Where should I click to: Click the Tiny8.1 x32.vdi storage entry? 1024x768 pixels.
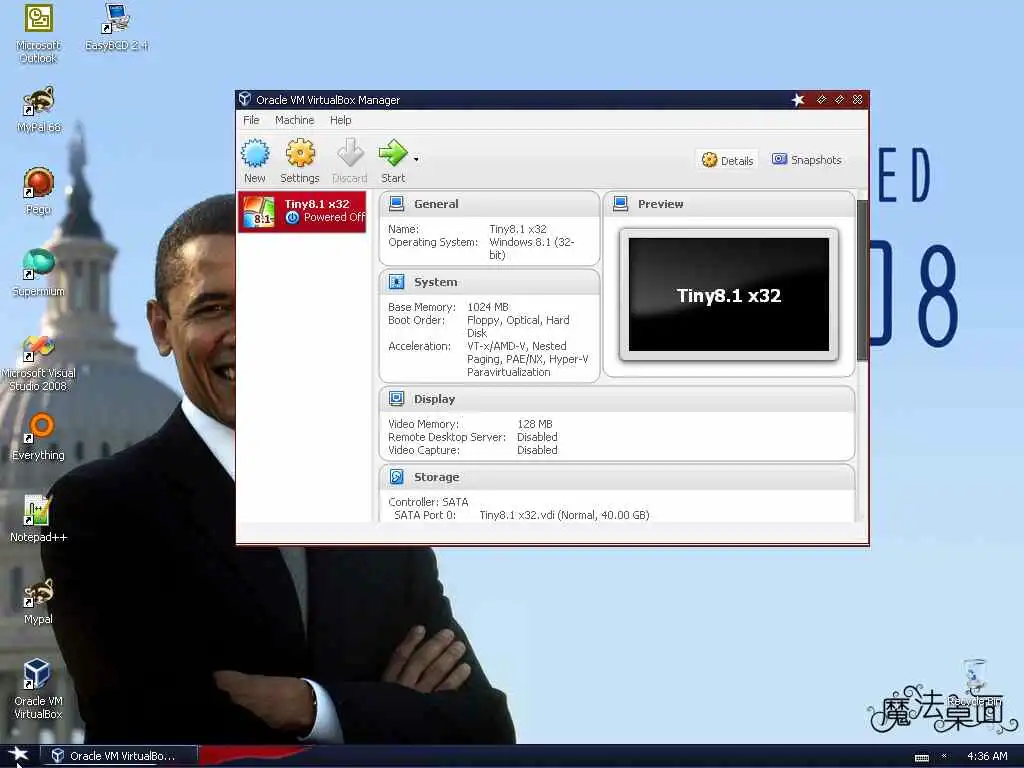click(x=564, y=515)
